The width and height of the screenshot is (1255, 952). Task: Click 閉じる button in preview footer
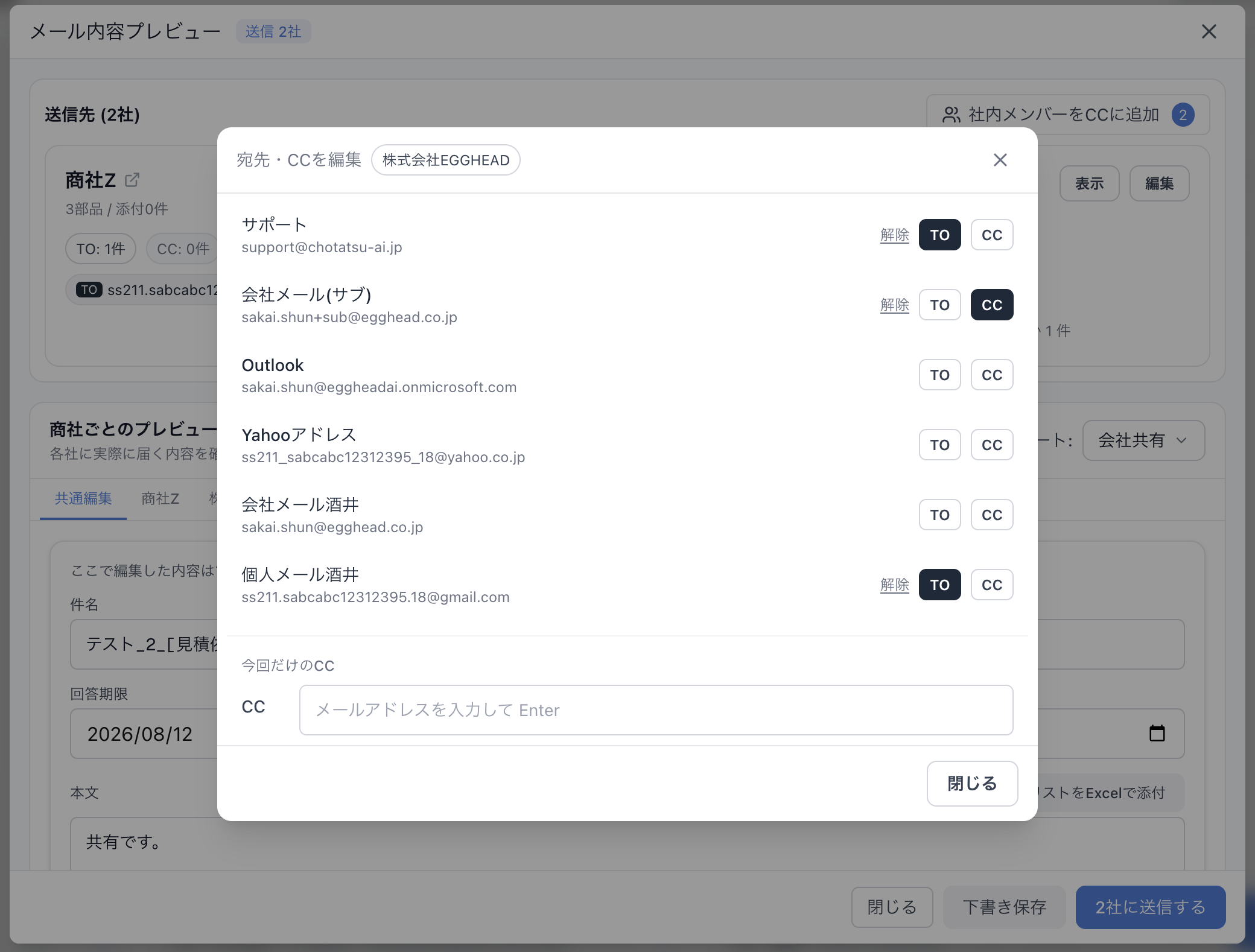coord(892,907)
